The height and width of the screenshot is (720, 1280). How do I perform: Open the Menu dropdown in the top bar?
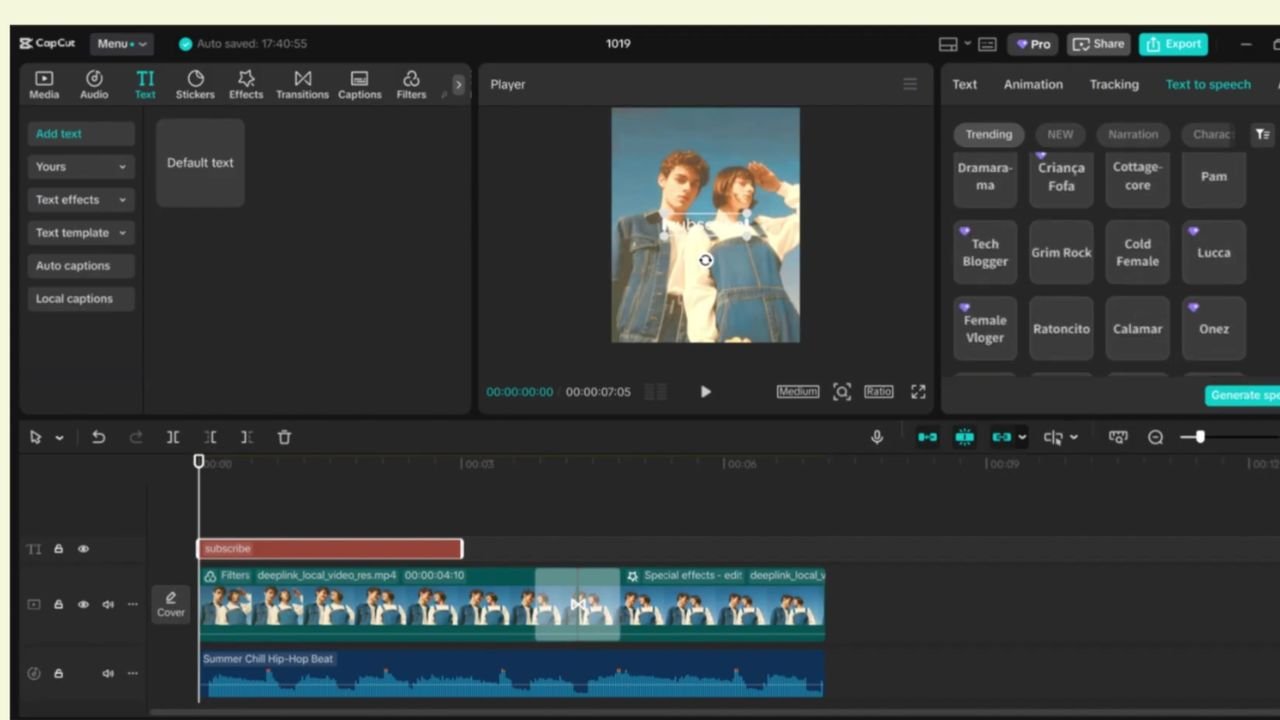[x=120, y=43]
